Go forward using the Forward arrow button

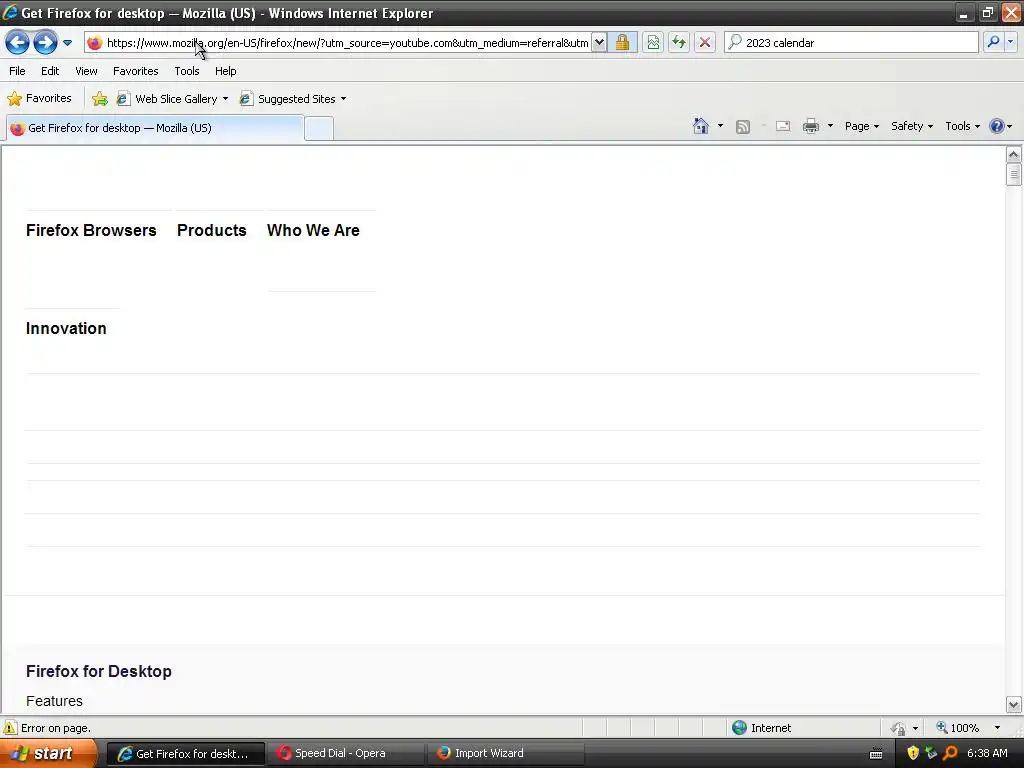(45, 43)
